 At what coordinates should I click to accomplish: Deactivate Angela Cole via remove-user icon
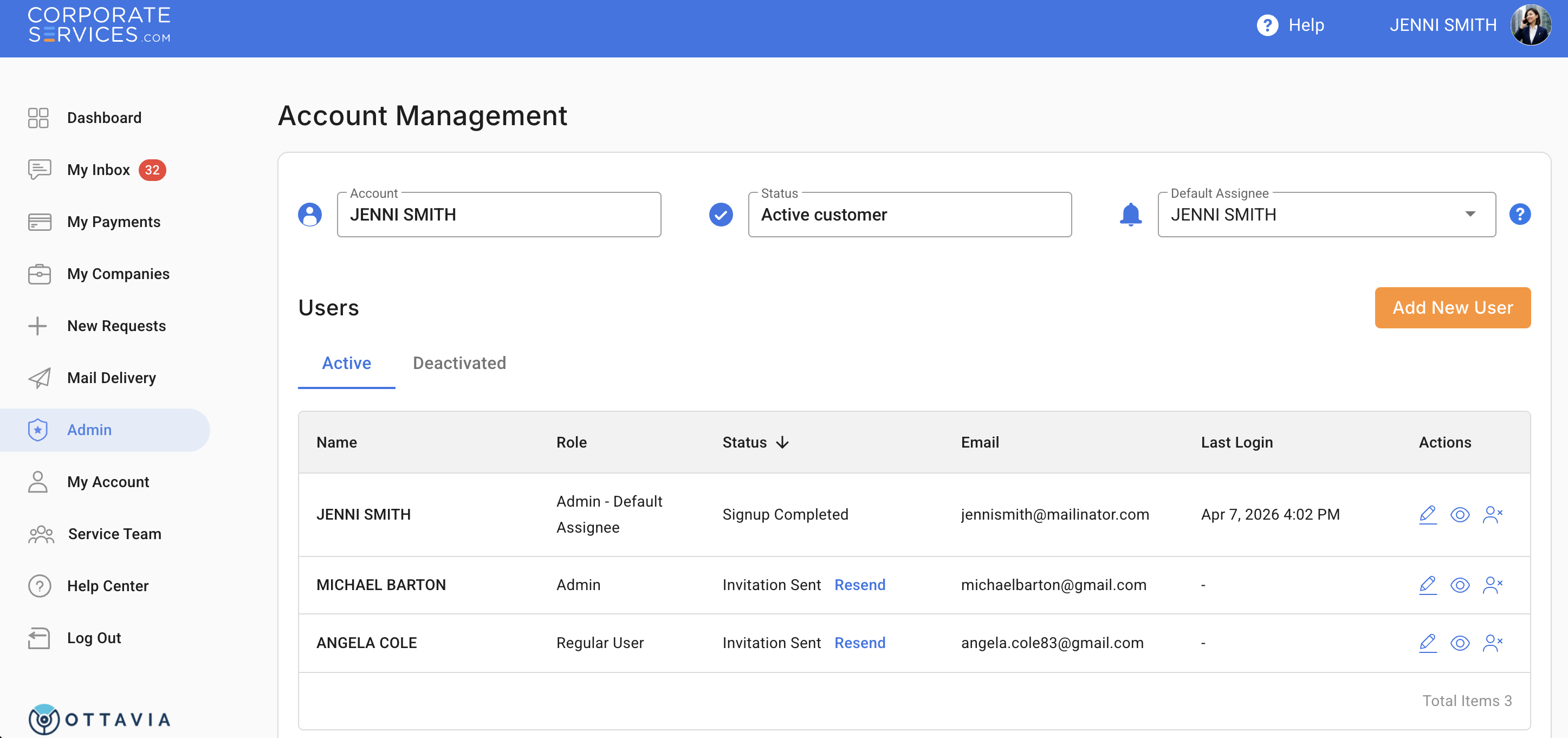(1493, 643)
